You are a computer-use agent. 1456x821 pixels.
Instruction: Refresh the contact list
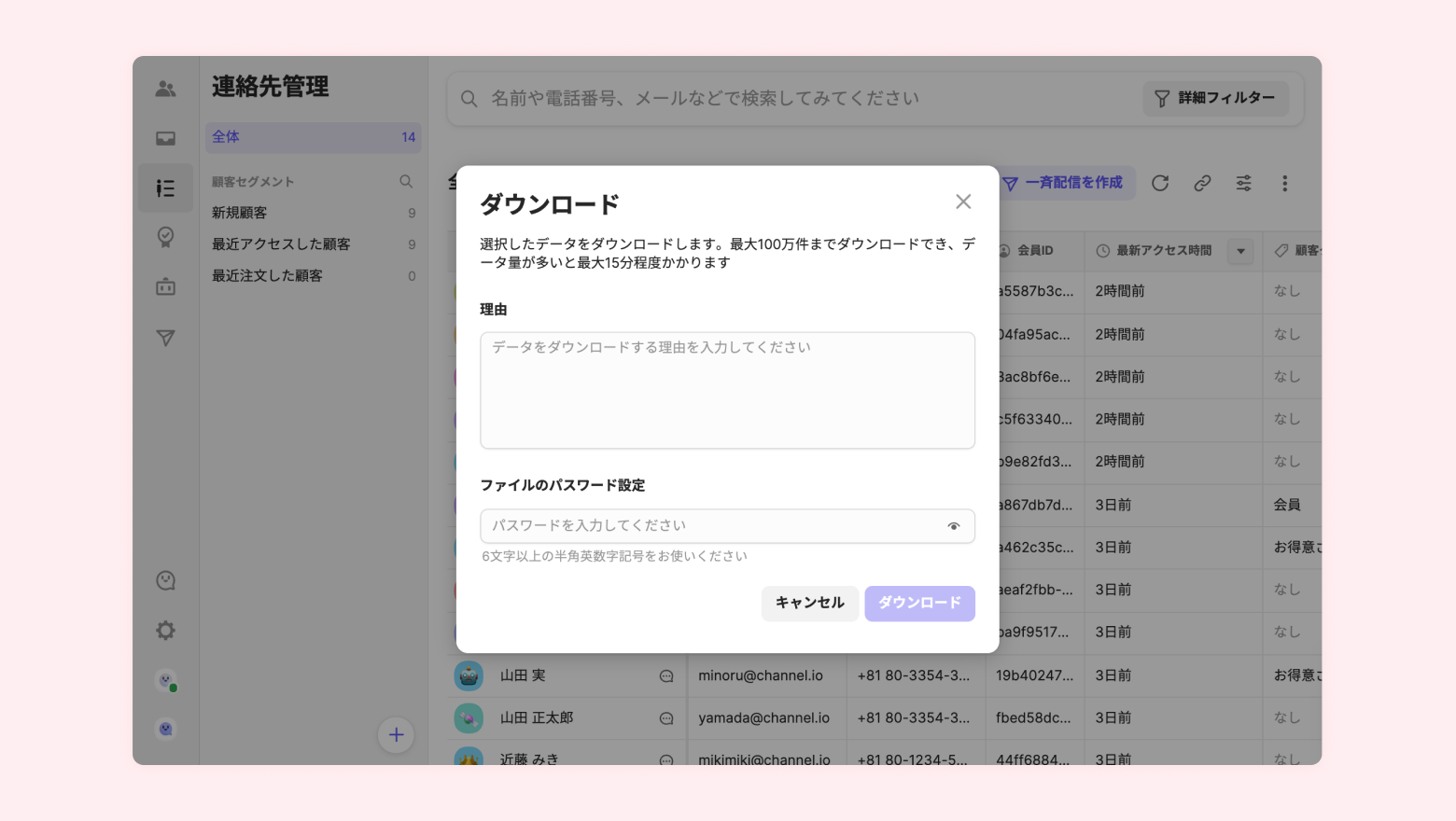pyautogui.click(x=1160, y=183)
